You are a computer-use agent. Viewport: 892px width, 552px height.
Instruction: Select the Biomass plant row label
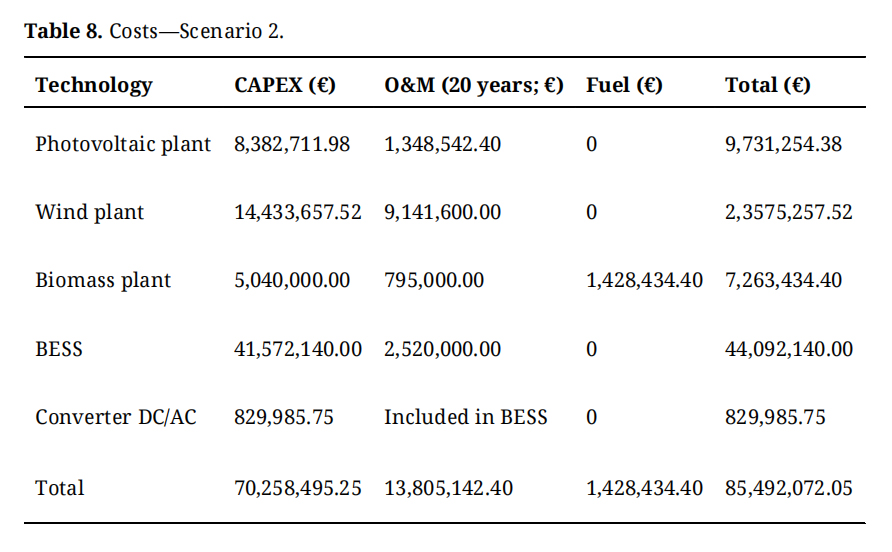pos(103,280)
